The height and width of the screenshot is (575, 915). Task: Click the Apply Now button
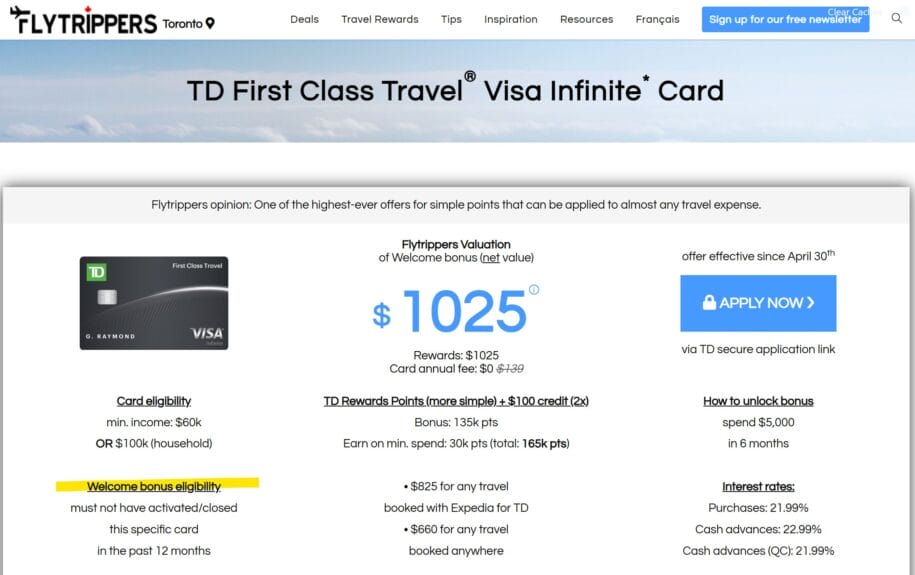point(758,303)
